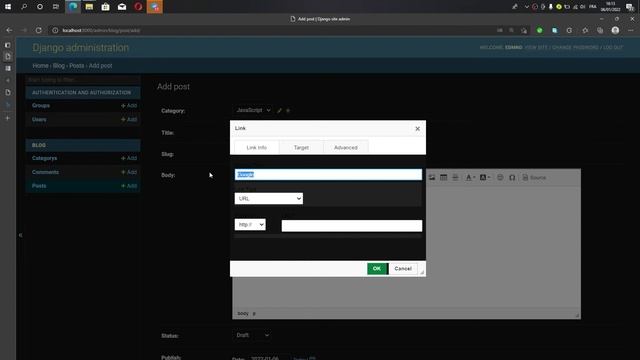Click the green extension icon in browser toolbar

point(540,30)
